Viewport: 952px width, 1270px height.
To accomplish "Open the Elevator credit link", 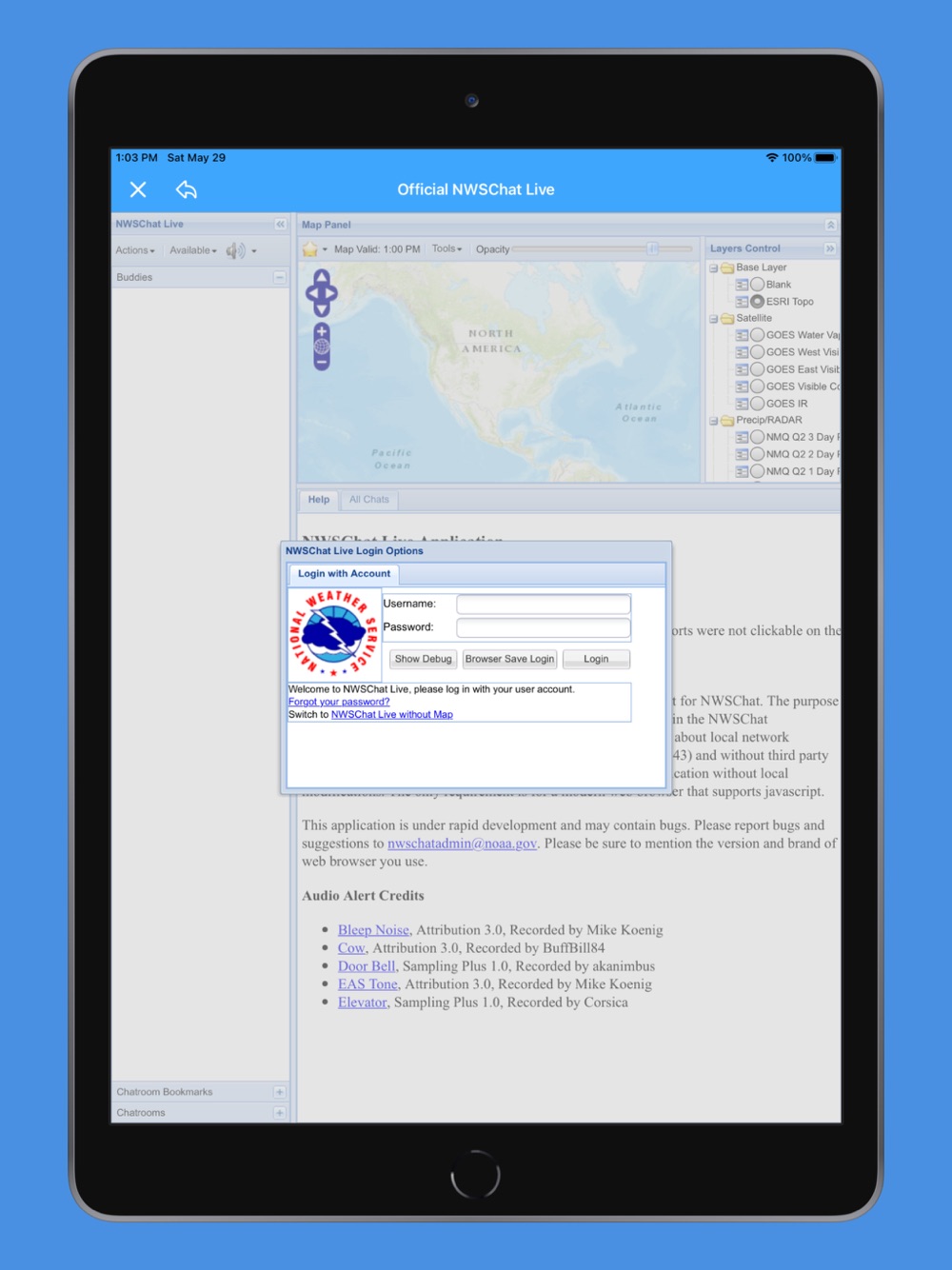I will point(363,1002).
